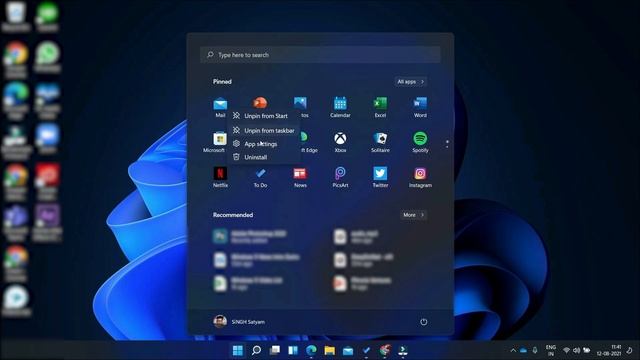Viewport: 640px width, 360px height.
Task: Show hidden system tray icons
Action: coord(513,350)
